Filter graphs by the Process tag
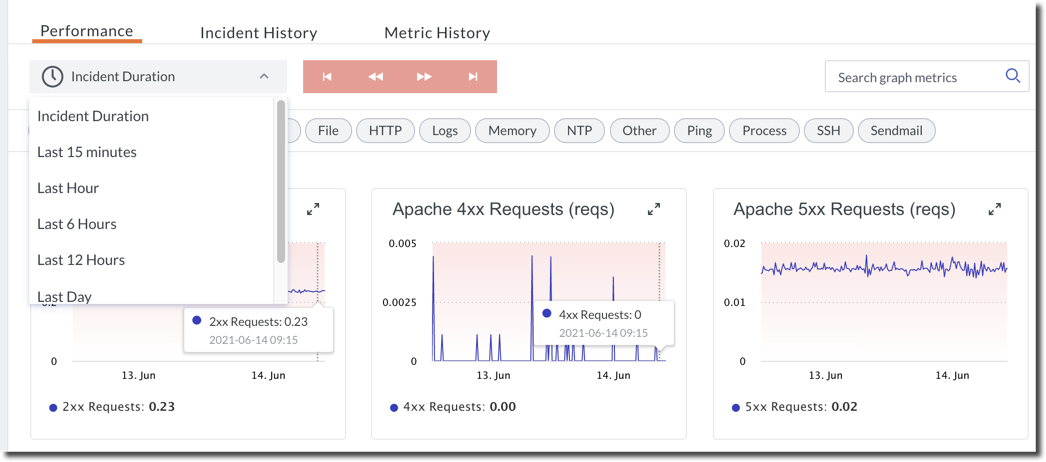This screenshot has width=1046, height=462. 764,130
